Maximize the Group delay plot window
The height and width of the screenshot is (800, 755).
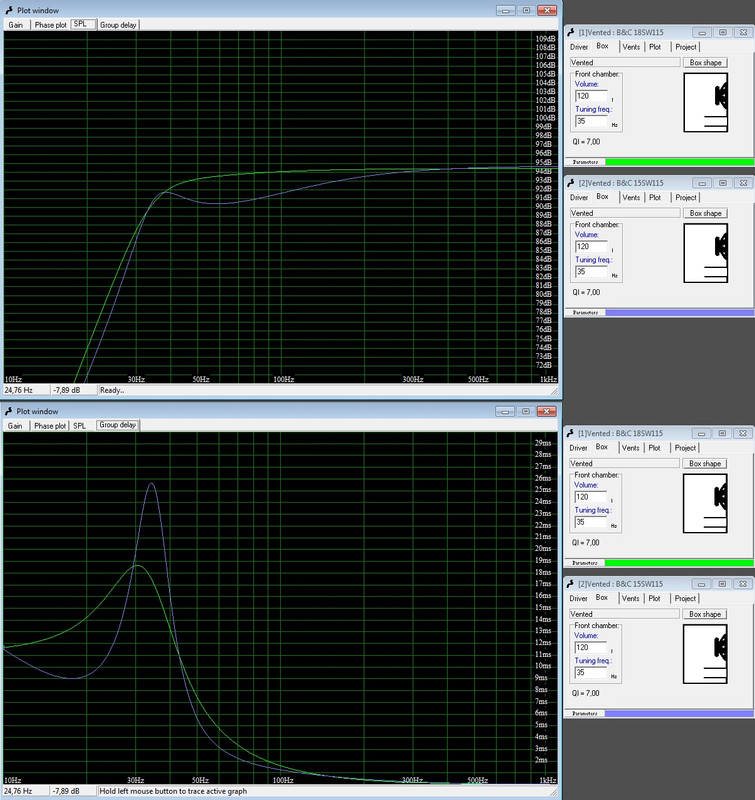[525, 411]
